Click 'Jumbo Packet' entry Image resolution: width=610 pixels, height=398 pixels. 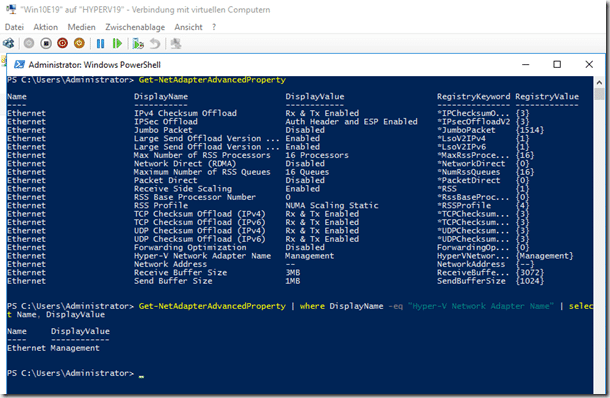163,130
